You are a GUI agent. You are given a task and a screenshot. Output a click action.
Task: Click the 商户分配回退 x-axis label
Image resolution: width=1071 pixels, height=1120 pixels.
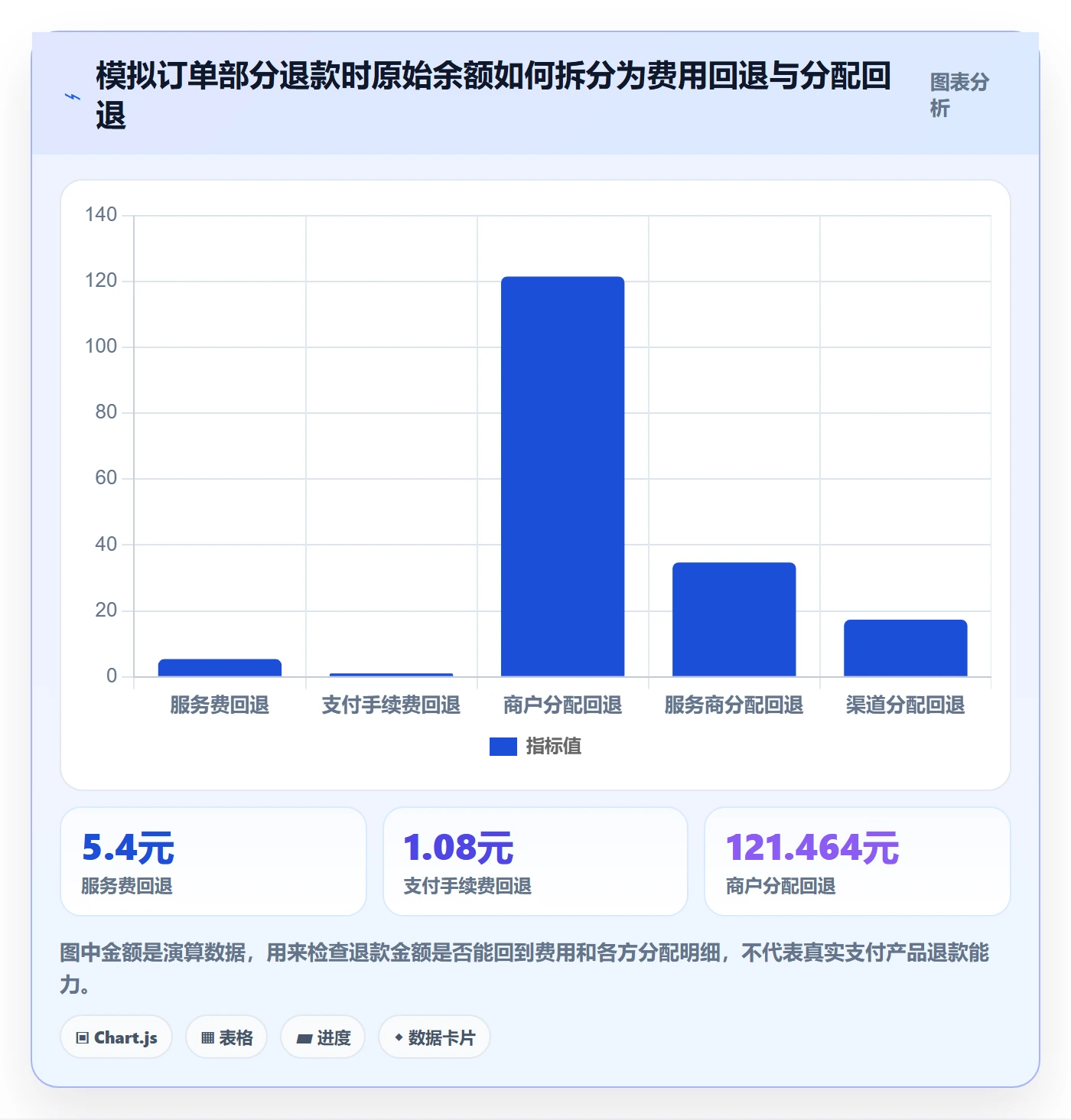[562, 705]
